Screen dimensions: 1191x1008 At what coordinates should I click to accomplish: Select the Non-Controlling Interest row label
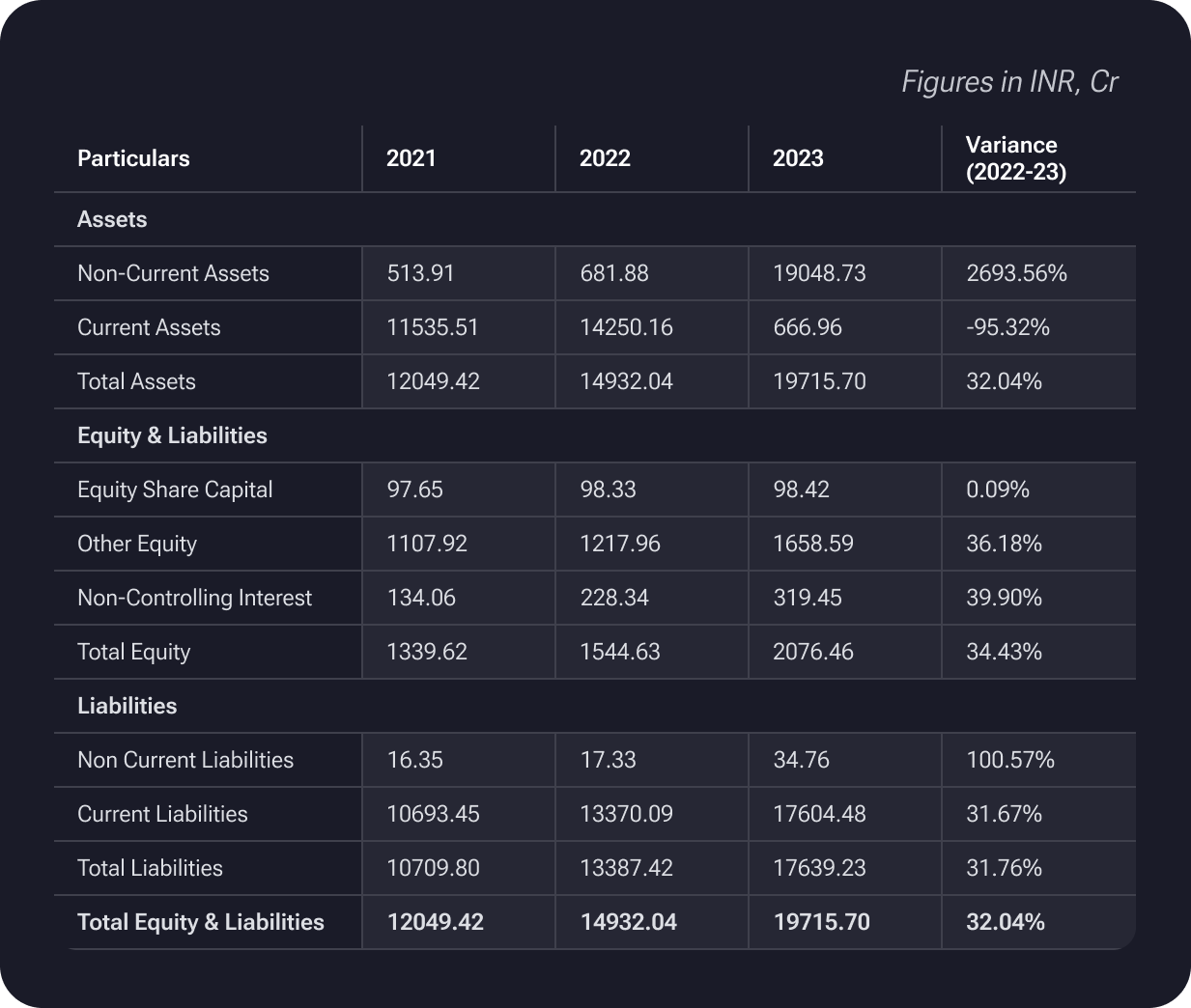pos(194,598)
